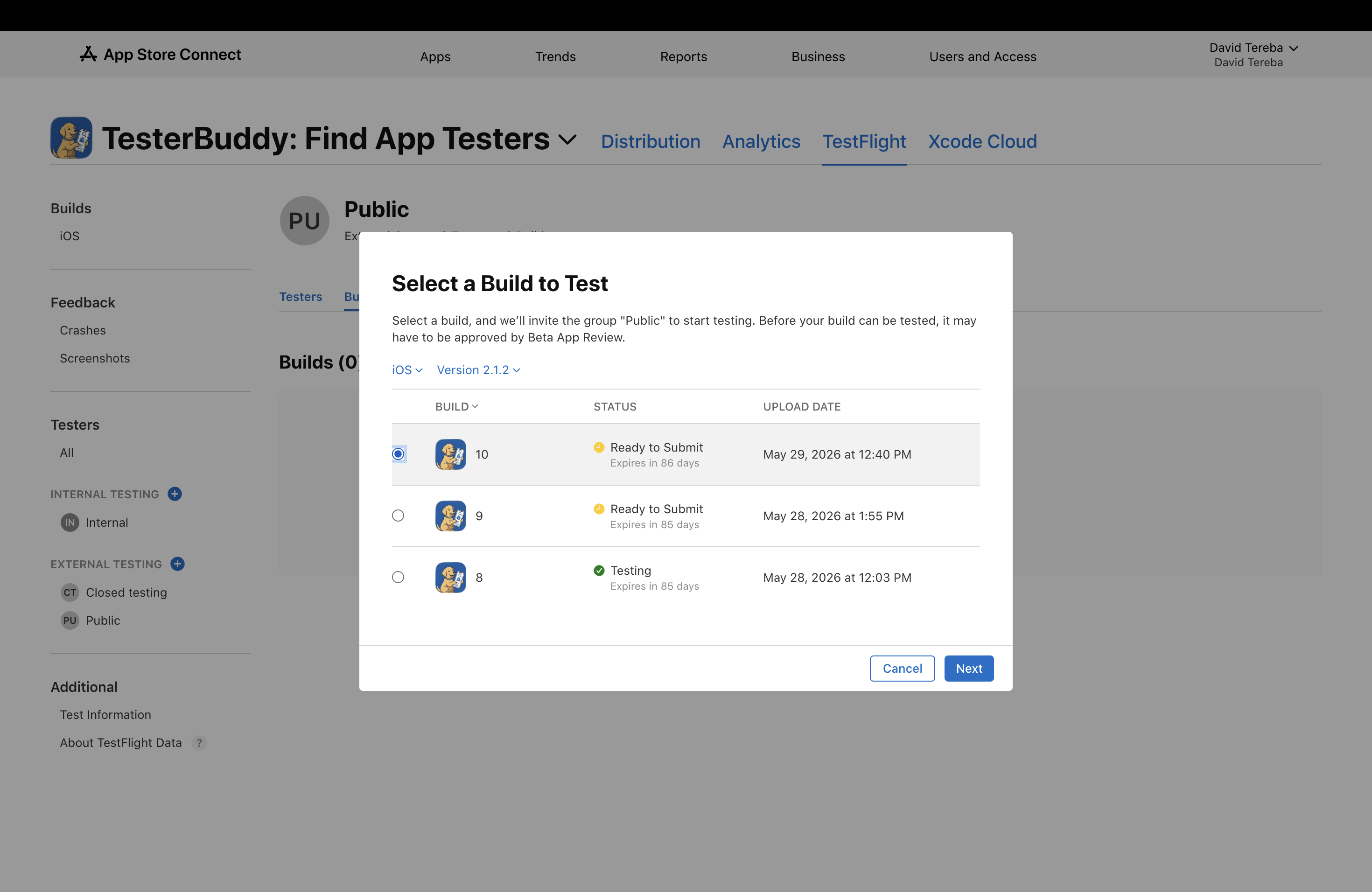Click yellow status icon for build 9
Screen dimensions: 1372x892
(599, 509)
